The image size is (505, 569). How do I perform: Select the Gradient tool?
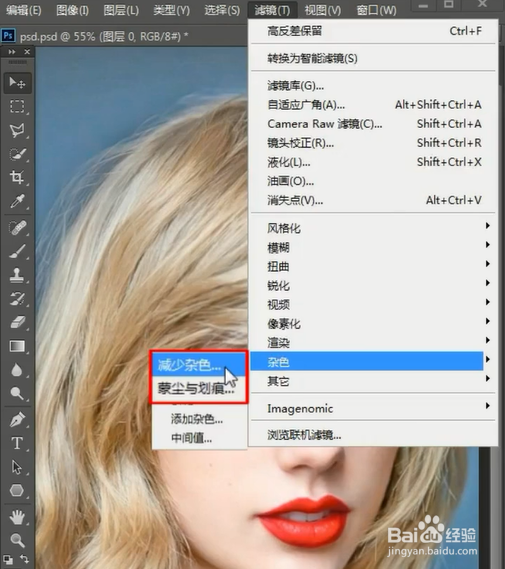(17, 346)
